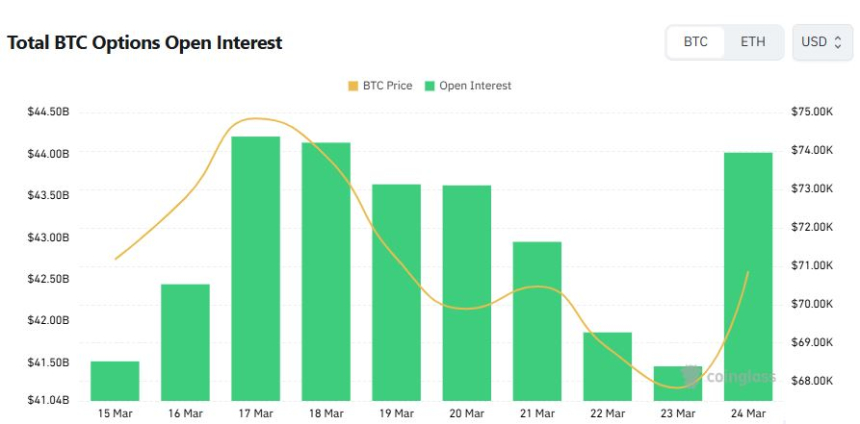Click the Total BTC Options Open Interest title
This screenshot has height=424, width=860.
[x=145, y=43]
